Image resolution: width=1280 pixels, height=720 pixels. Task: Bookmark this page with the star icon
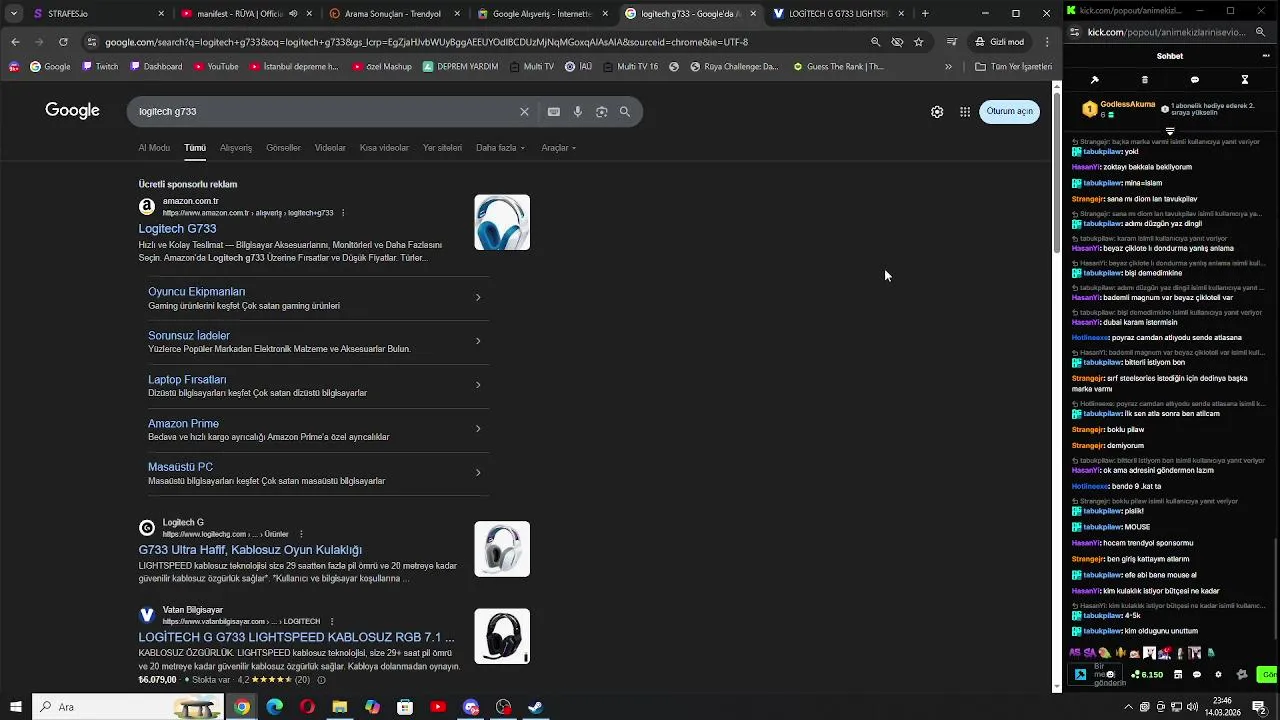point(918,42)
